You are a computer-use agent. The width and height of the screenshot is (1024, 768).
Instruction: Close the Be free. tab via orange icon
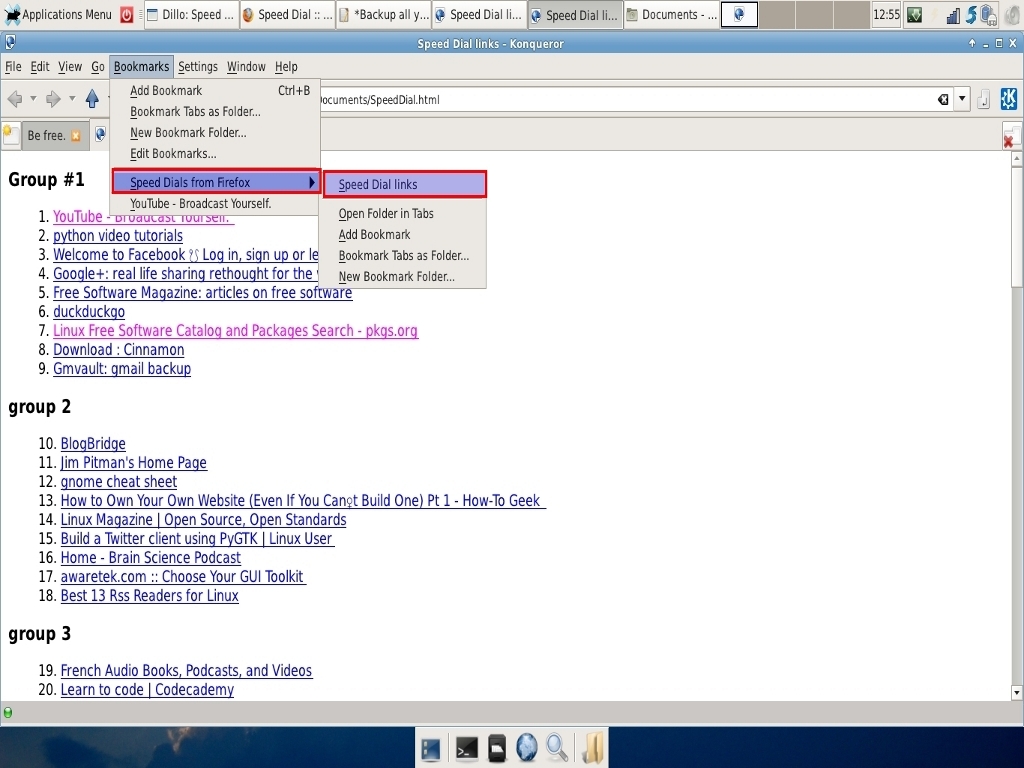tap(76, 136)
